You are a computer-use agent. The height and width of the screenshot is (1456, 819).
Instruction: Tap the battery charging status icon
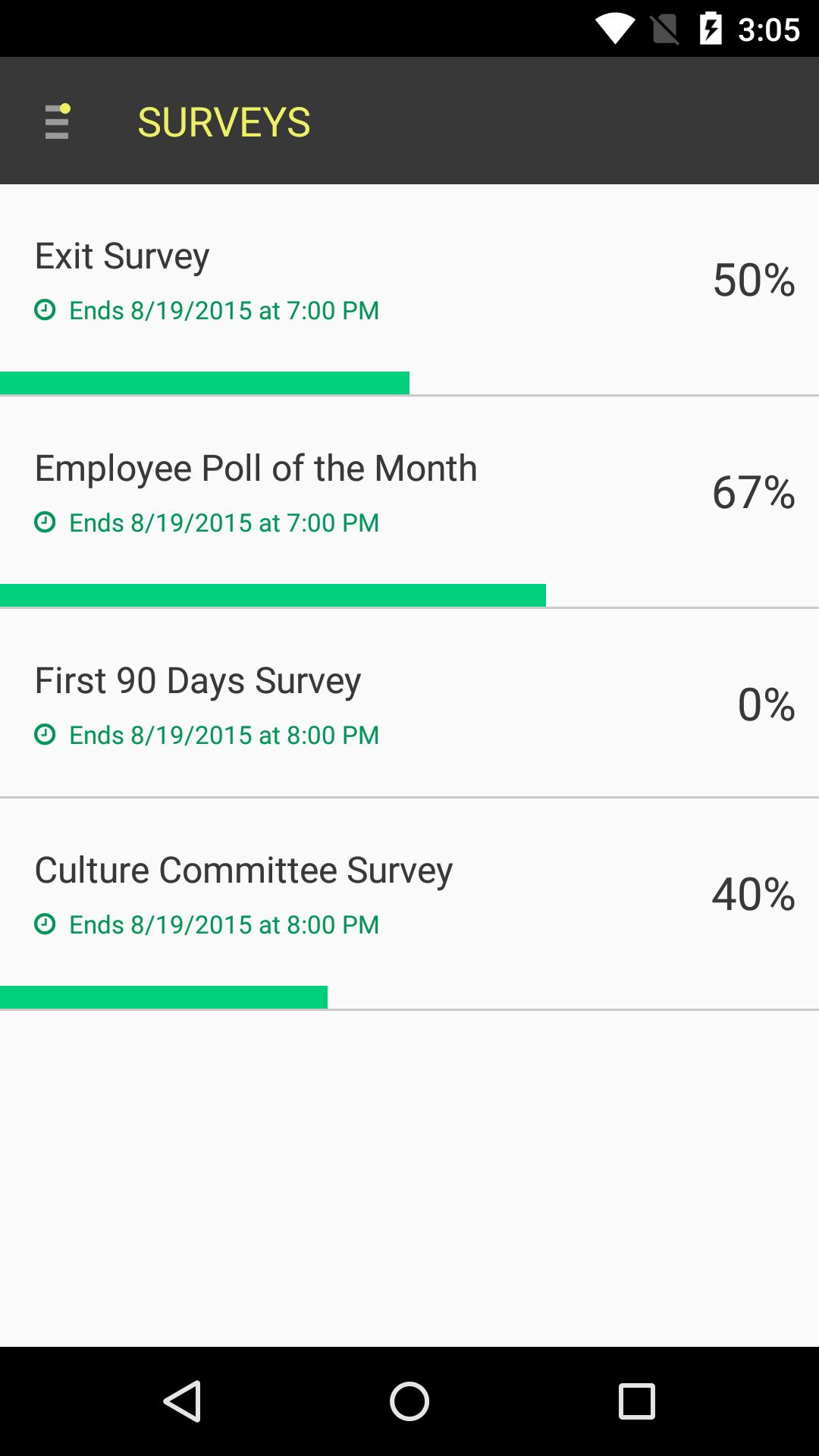(x=711, y=30)
